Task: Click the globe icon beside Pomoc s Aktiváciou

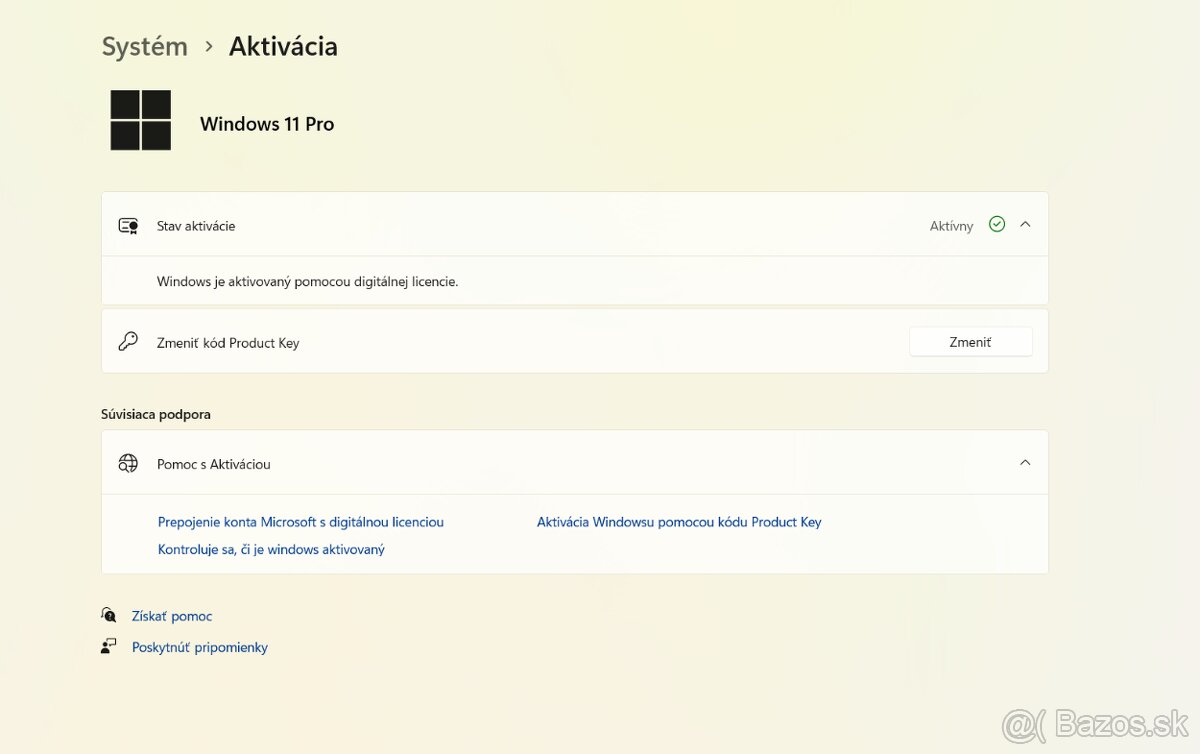Action: click(128, 463)
